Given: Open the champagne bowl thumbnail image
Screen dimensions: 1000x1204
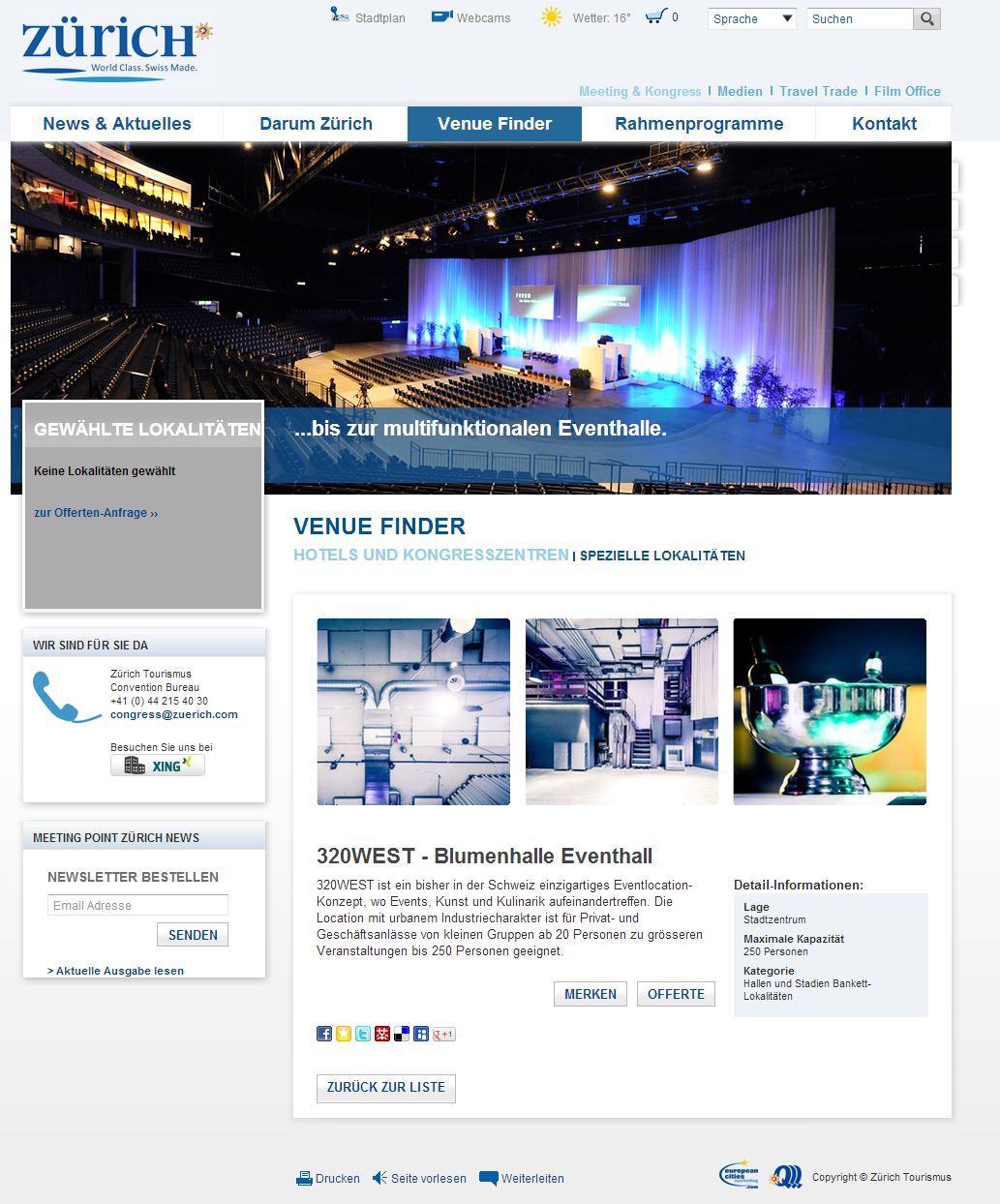Looking at the screenshot, I should click(830, 711).
